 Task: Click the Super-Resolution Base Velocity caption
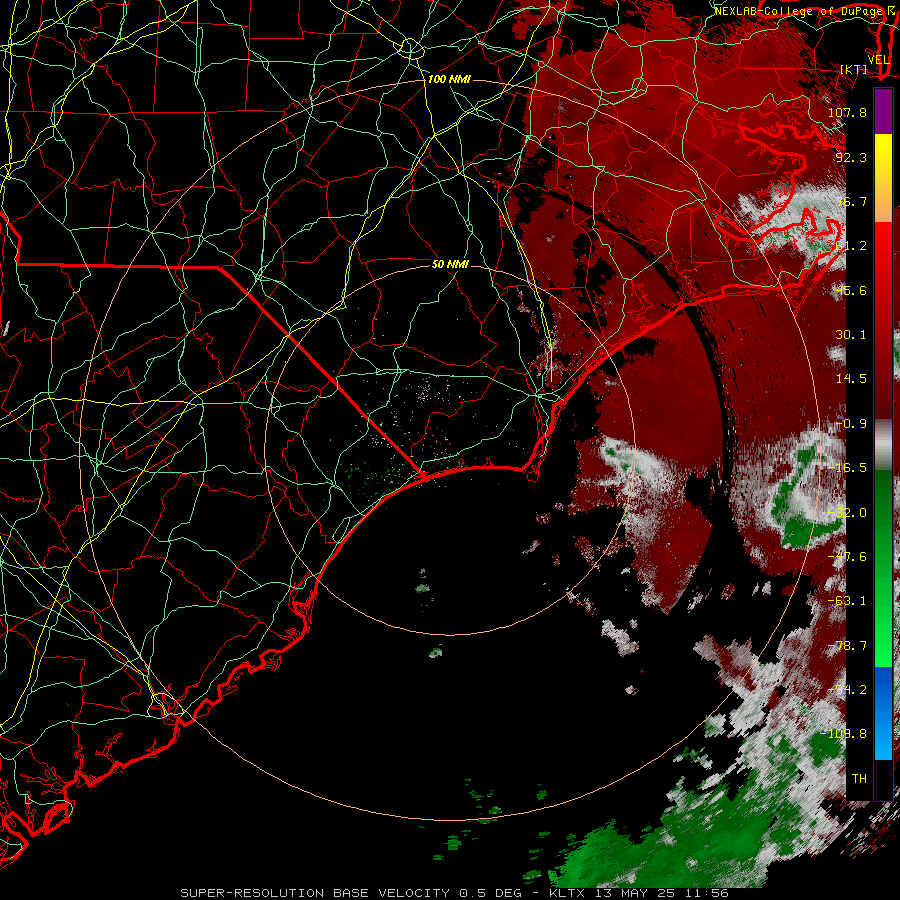455,893
